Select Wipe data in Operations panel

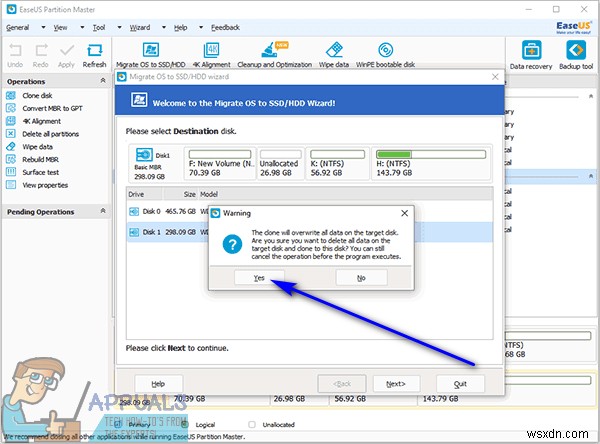point(38,147)
